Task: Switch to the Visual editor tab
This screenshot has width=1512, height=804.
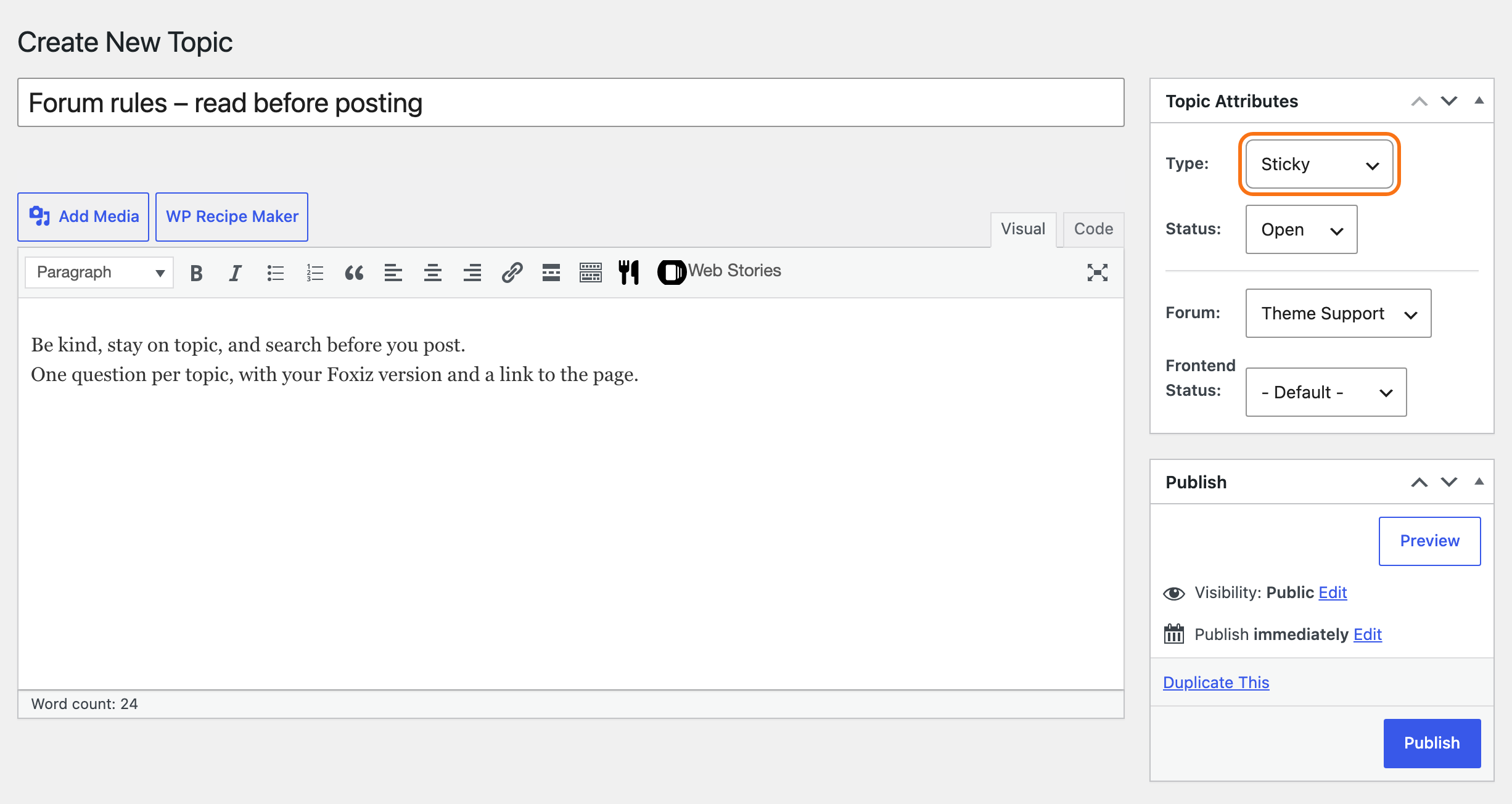Action: [x=1023, y=229]
